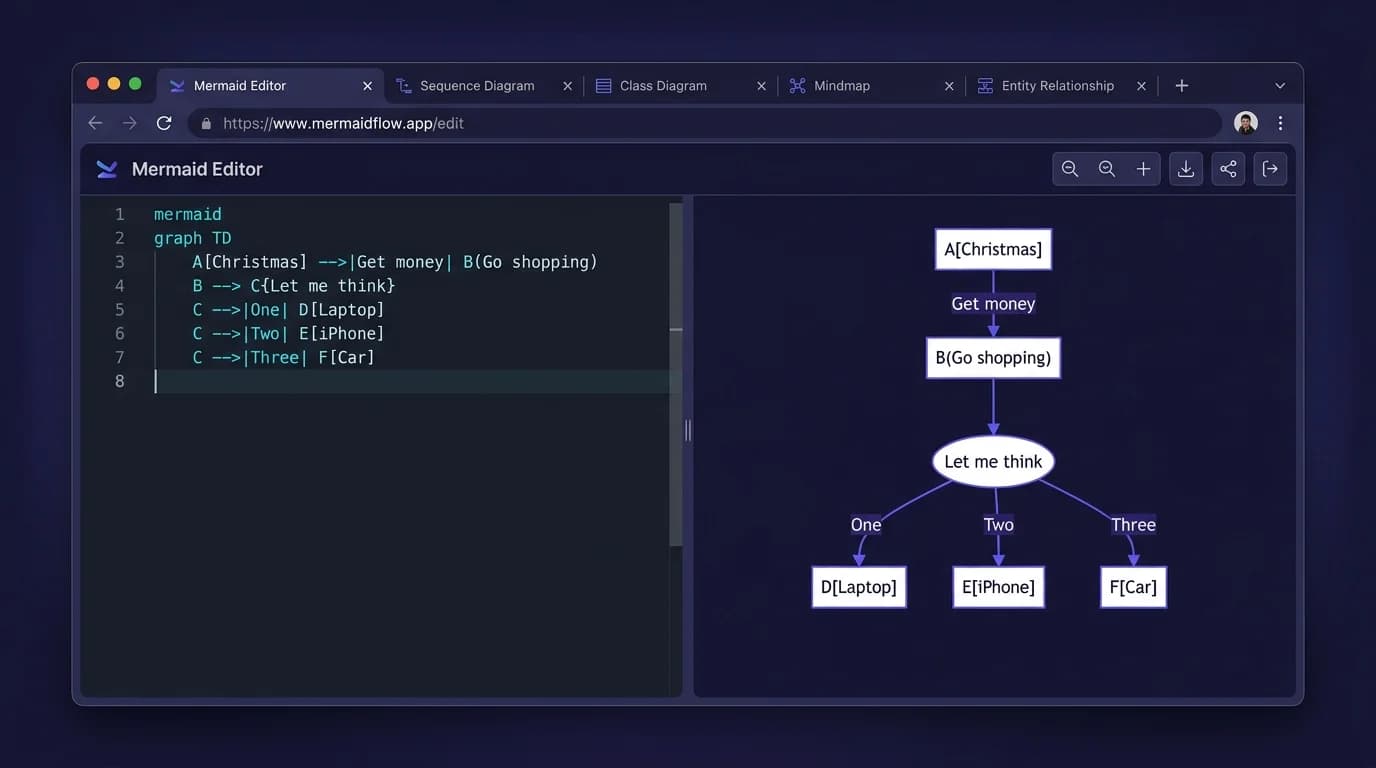
Task: Close the Mermaid Editor tab
Action: 367,86
